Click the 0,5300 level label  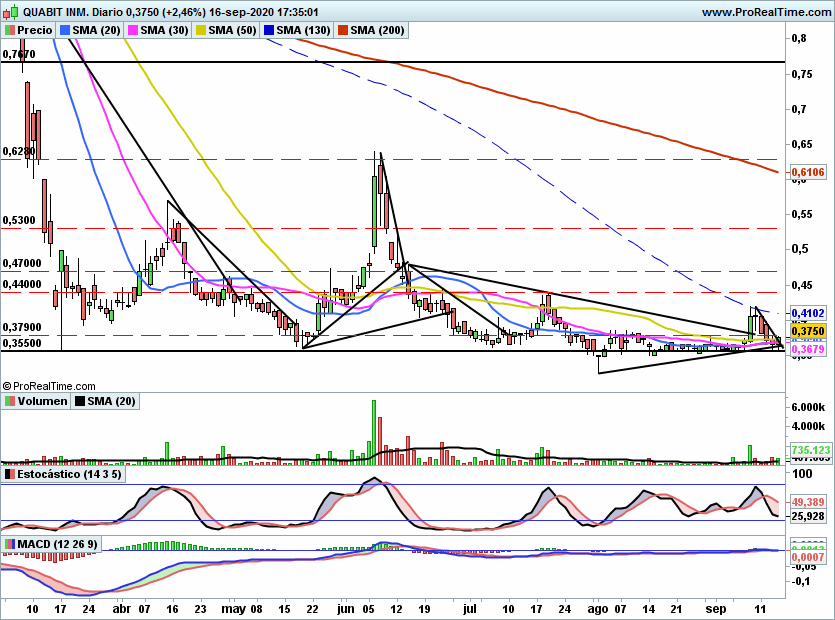point(19,221)
